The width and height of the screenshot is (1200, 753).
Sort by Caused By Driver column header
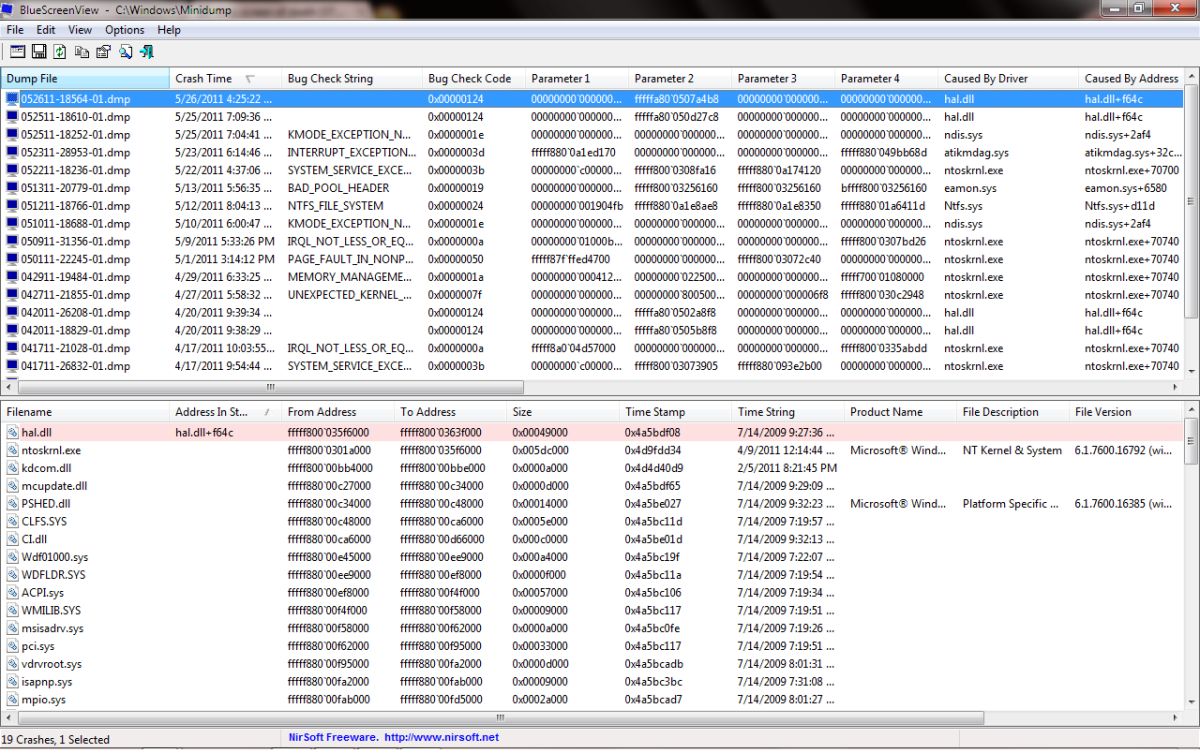(1010, 78)
